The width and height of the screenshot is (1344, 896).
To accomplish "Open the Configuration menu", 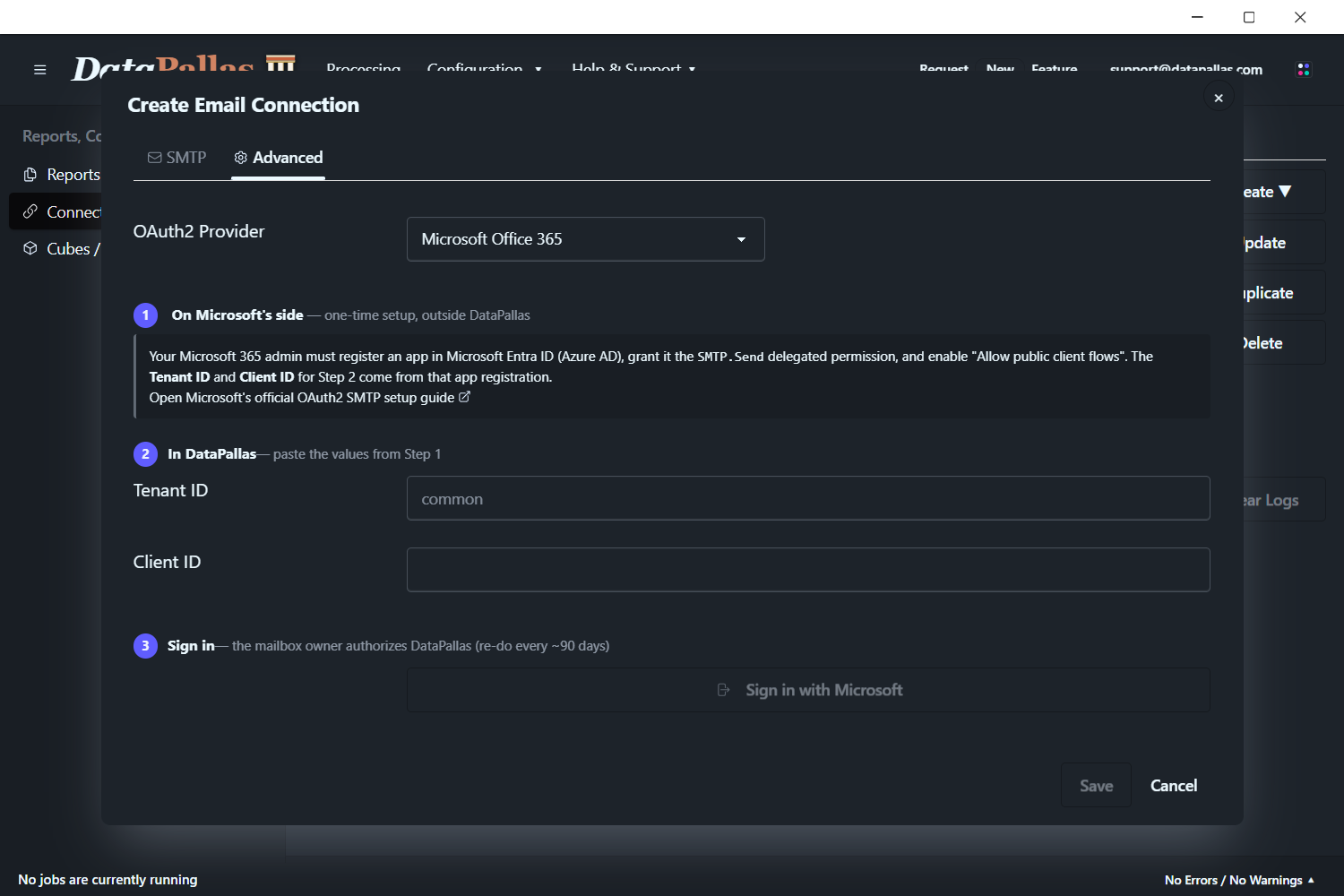I will (x=484, y=68).
